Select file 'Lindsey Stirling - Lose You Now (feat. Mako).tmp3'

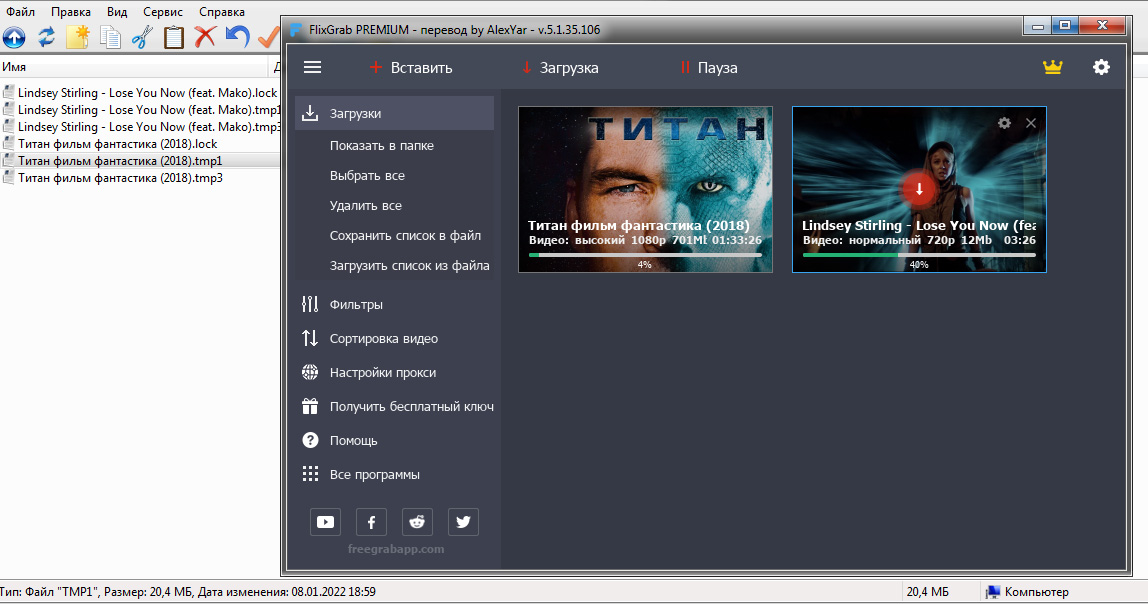pos(141,127)
